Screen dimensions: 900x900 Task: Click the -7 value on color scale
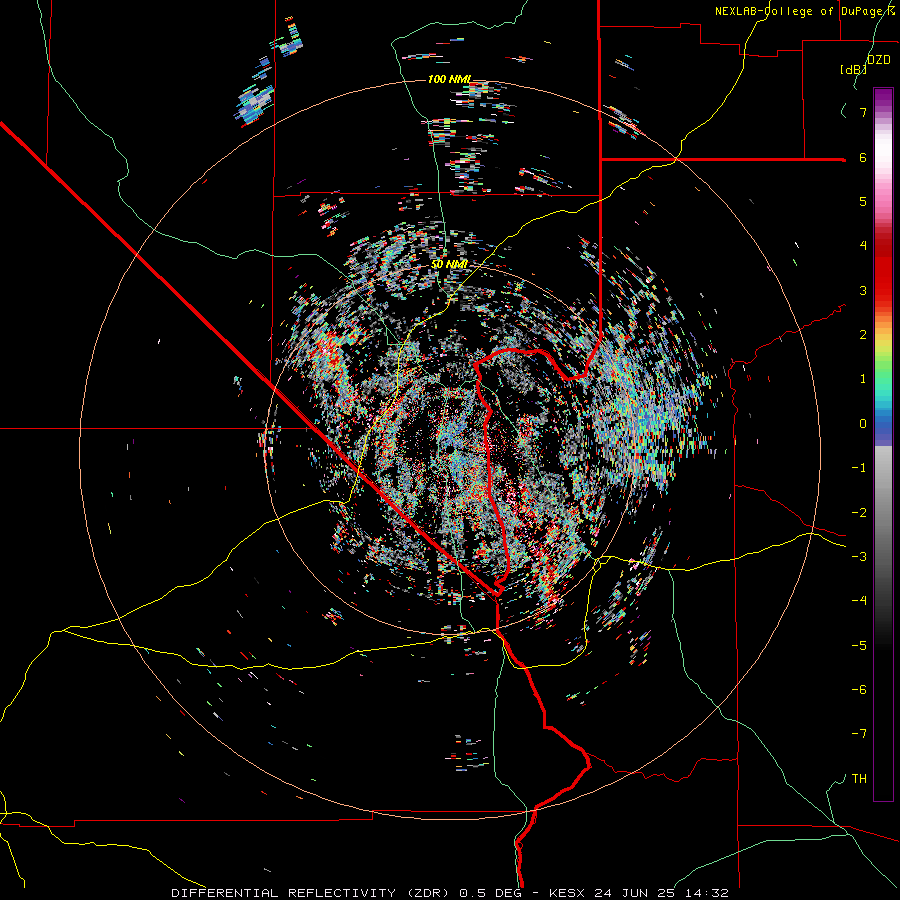[859, 734]
